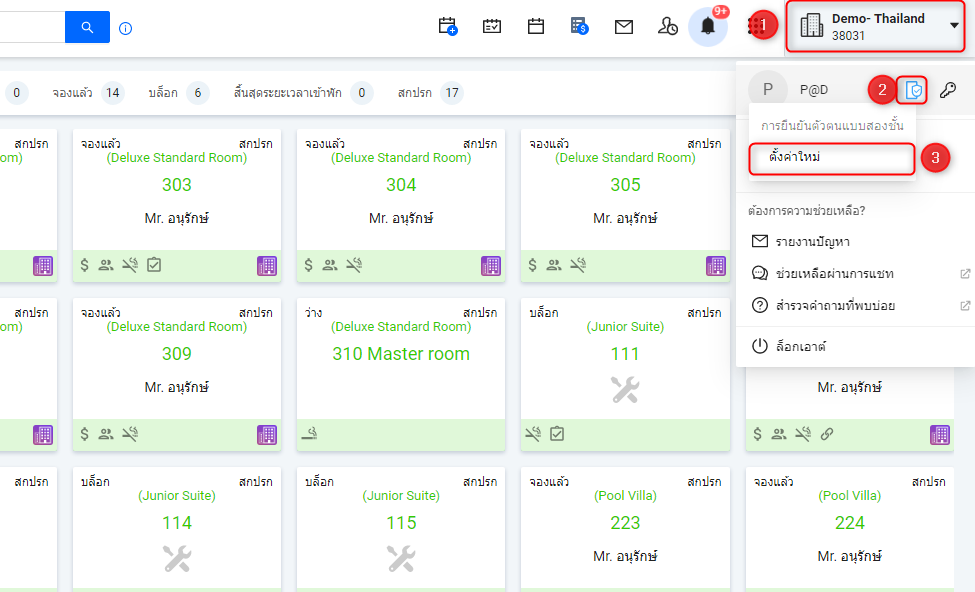
Task: Click the guests icon on room 303
Action: pyautogui.click(x=106, y=266)
